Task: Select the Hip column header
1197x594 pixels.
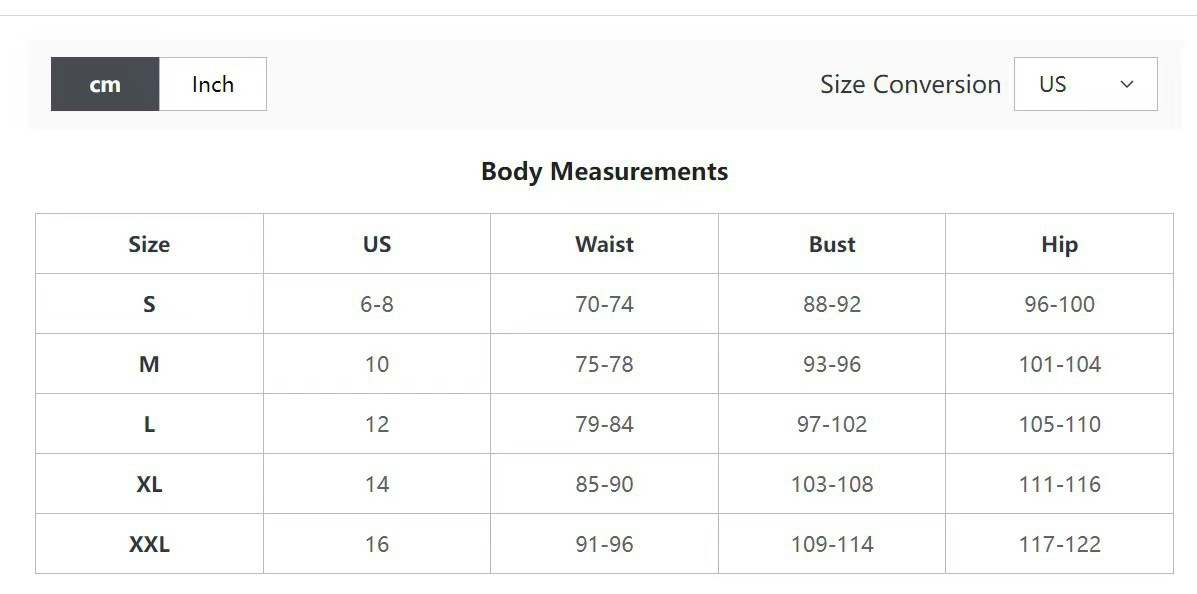Action: [1060, 244]
